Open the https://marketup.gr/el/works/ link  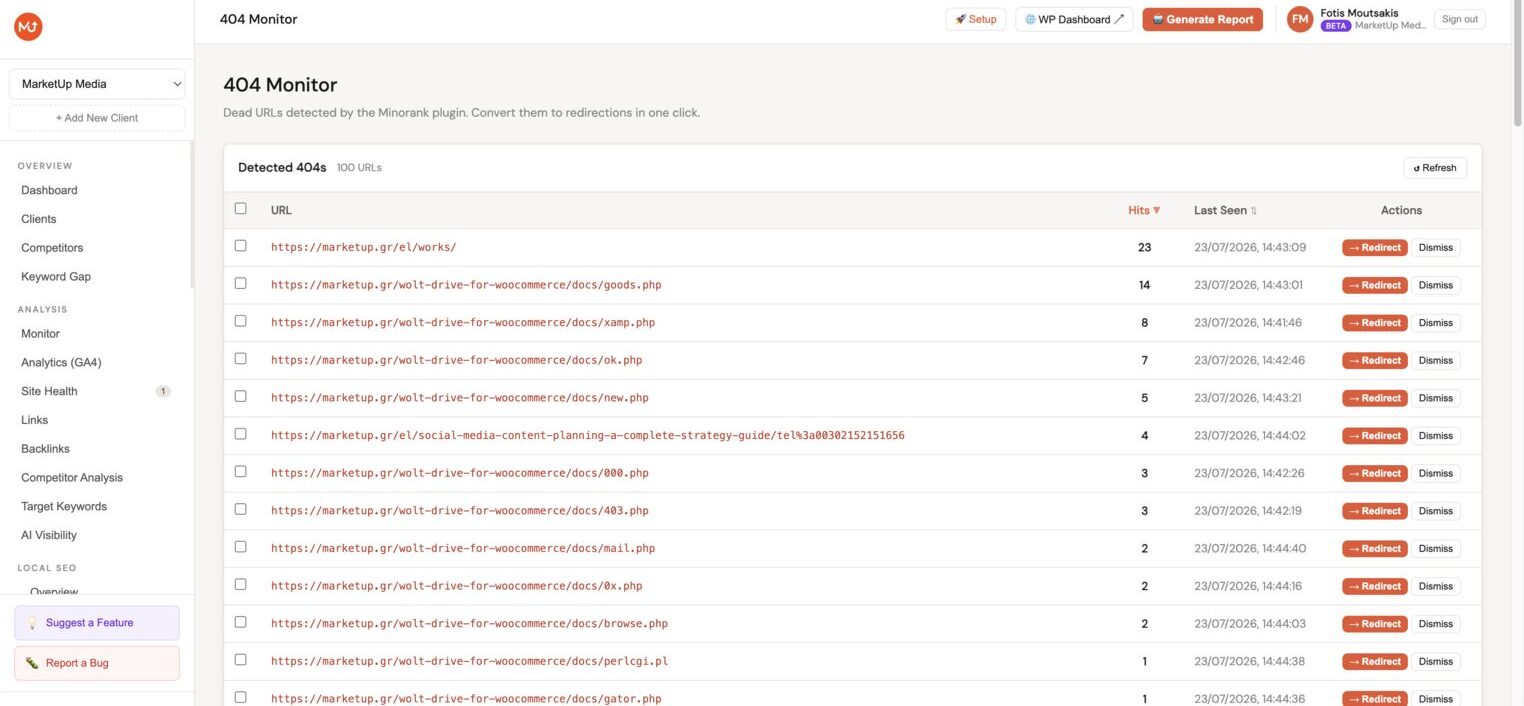point(363,247)
